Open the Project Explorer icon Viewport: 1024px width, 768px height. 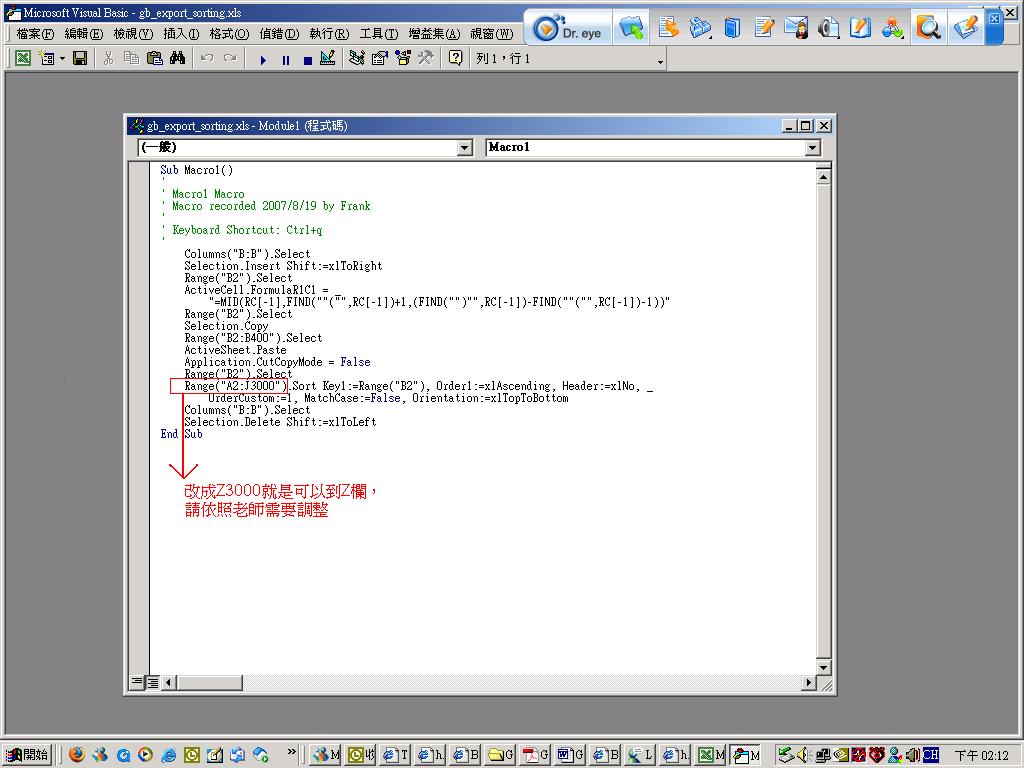coord(357,59)
